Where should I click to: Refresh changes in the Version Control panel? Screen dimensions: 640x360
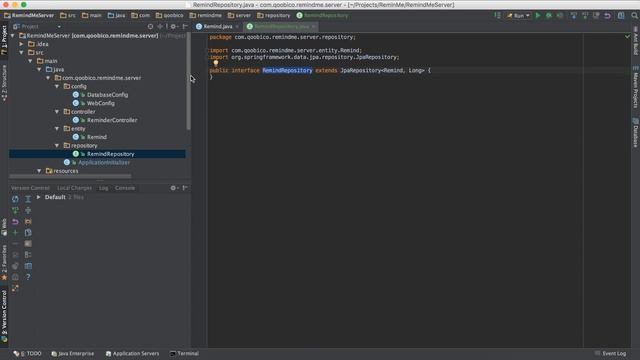click(15, 199)
